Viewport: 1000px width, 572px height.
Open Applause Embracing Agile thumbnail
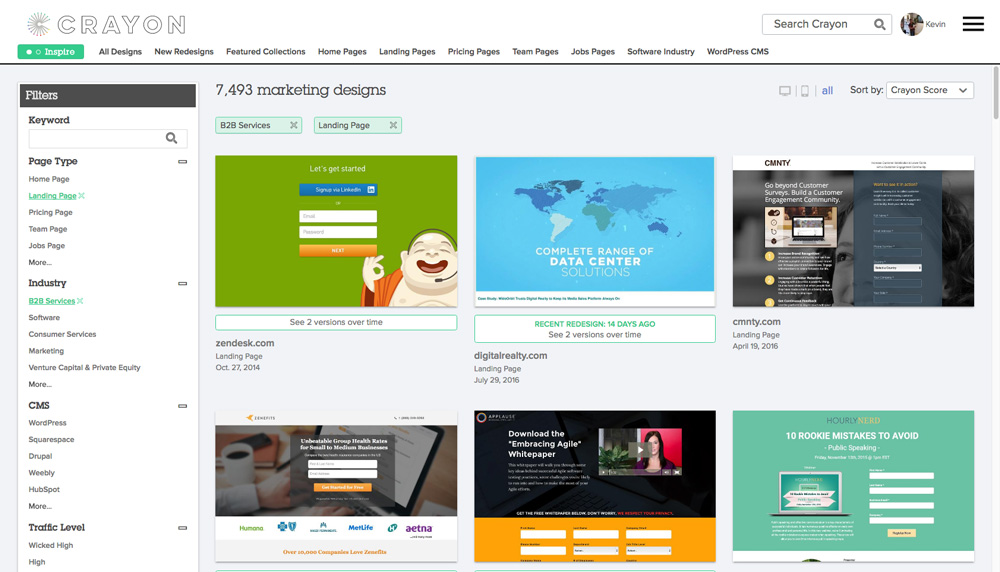click(594, 486)
